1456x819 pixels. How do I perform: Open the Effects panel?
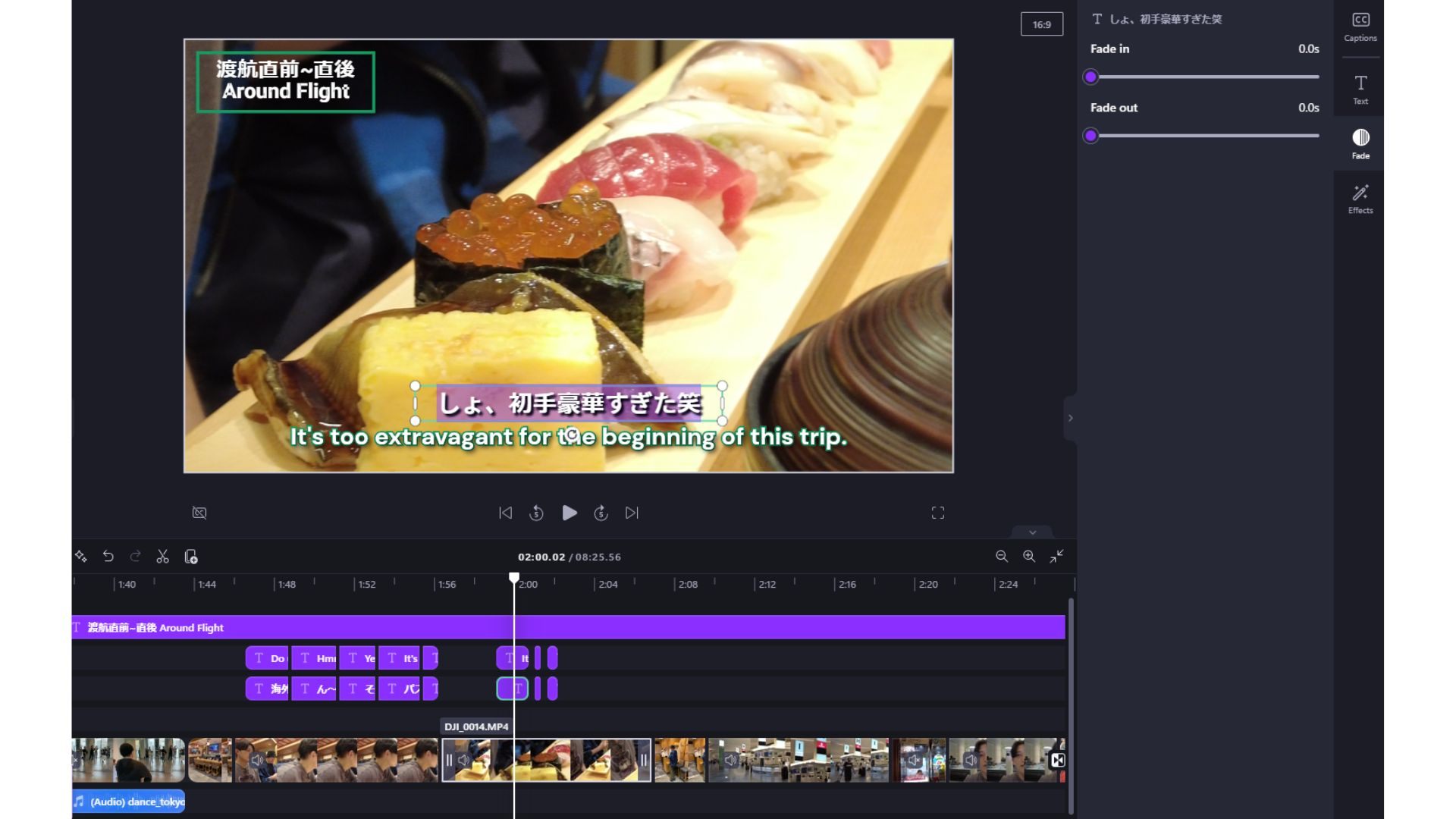point(1360,199)
